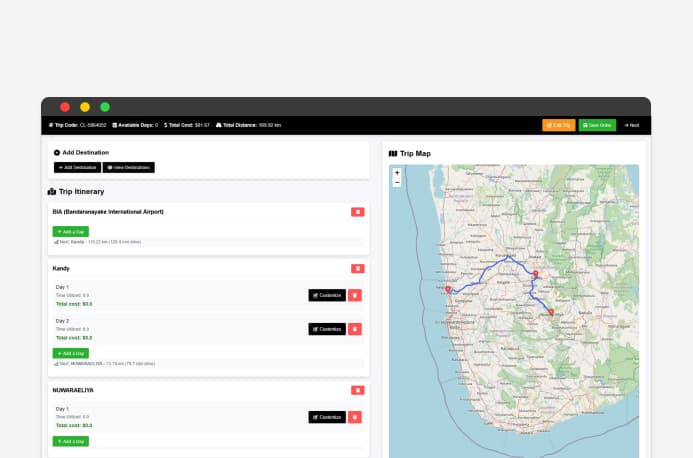Click the southernmost red marker on map

coord(551,312)
